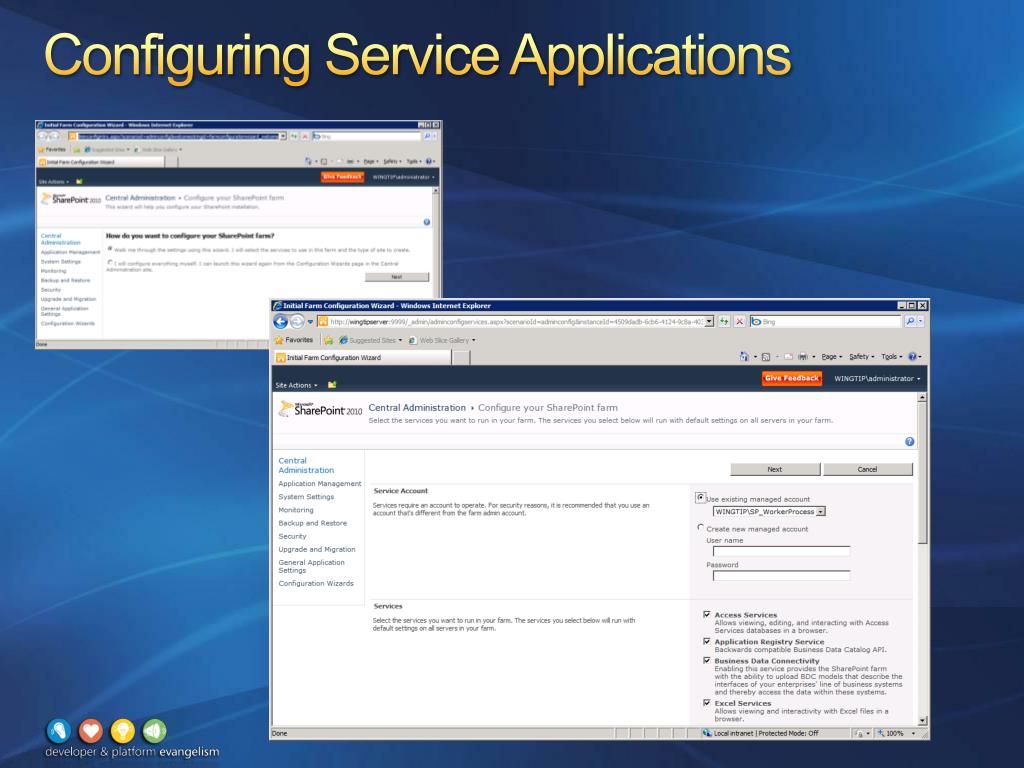Click the blue page help icon in front window
This screenshot has height=768, width=1024.
tap(910, 441)
